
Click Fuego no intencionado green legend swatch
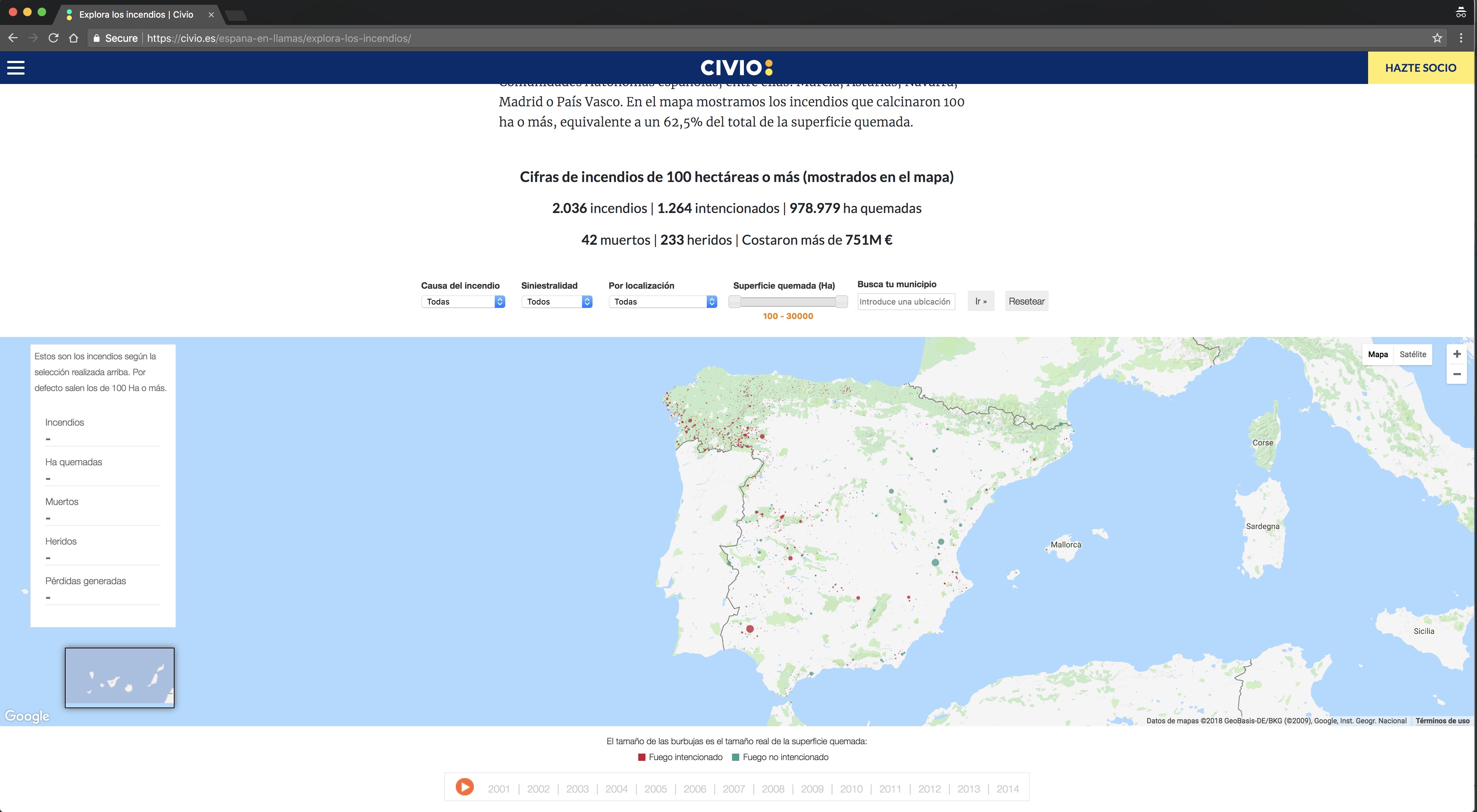736,757
